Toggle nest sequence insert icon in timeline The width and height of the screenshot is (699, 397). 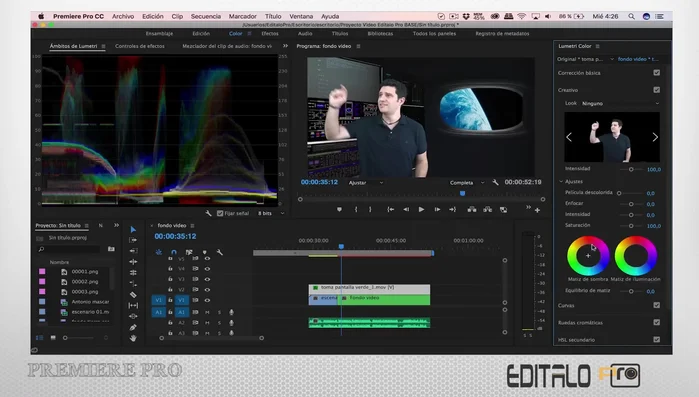159,252
